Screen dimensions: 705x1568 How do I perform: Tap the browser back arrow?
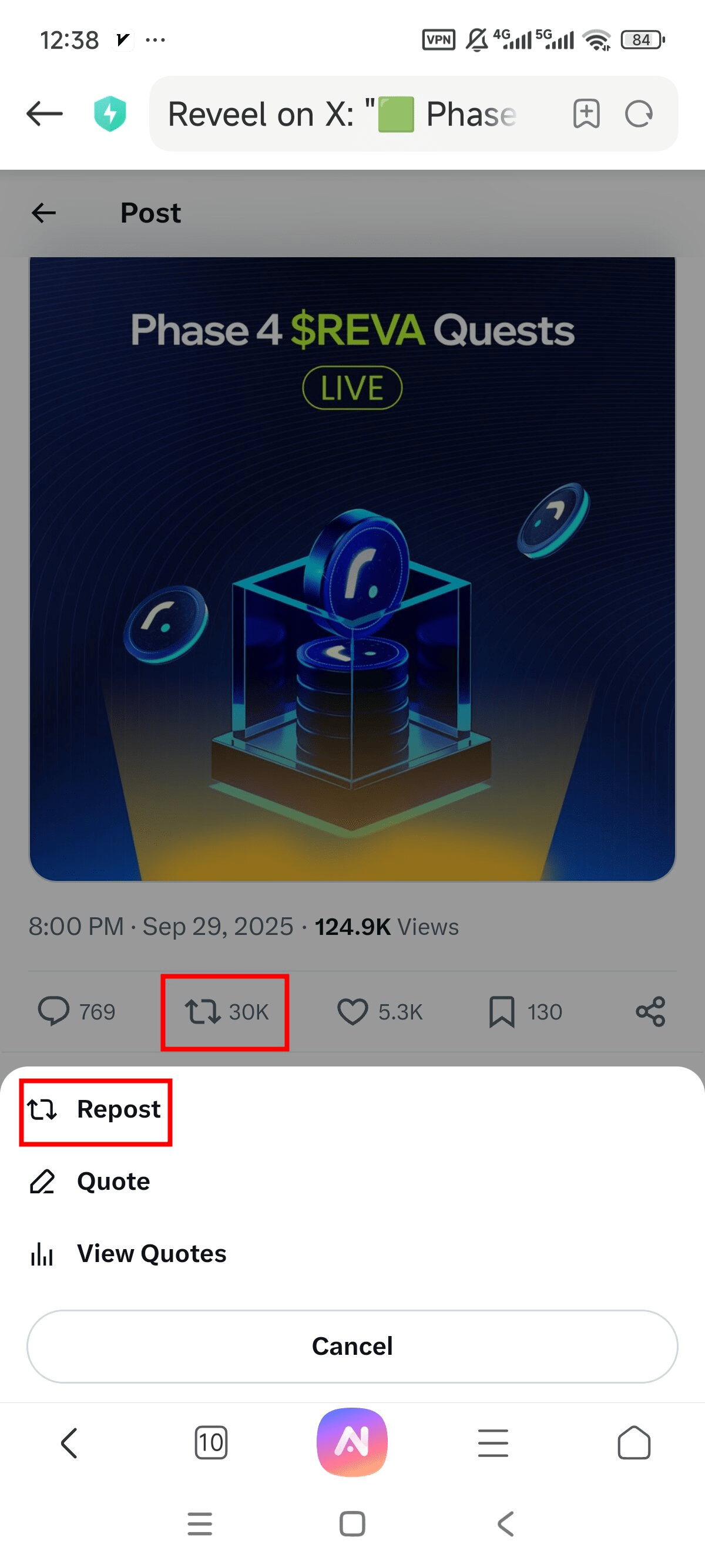click(x=45, y=114)
